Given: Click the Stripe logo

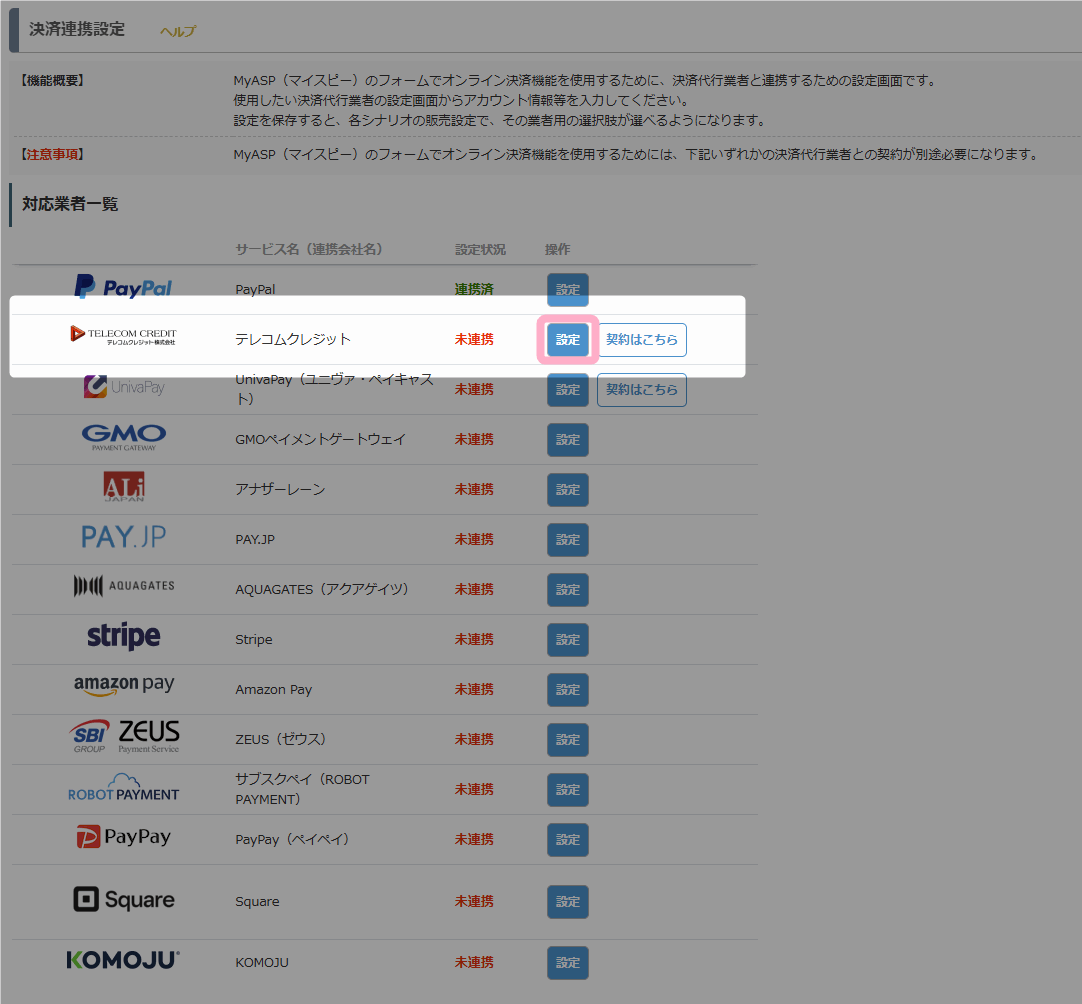Looking at the screenshot, I should click(x=124, y=637).
